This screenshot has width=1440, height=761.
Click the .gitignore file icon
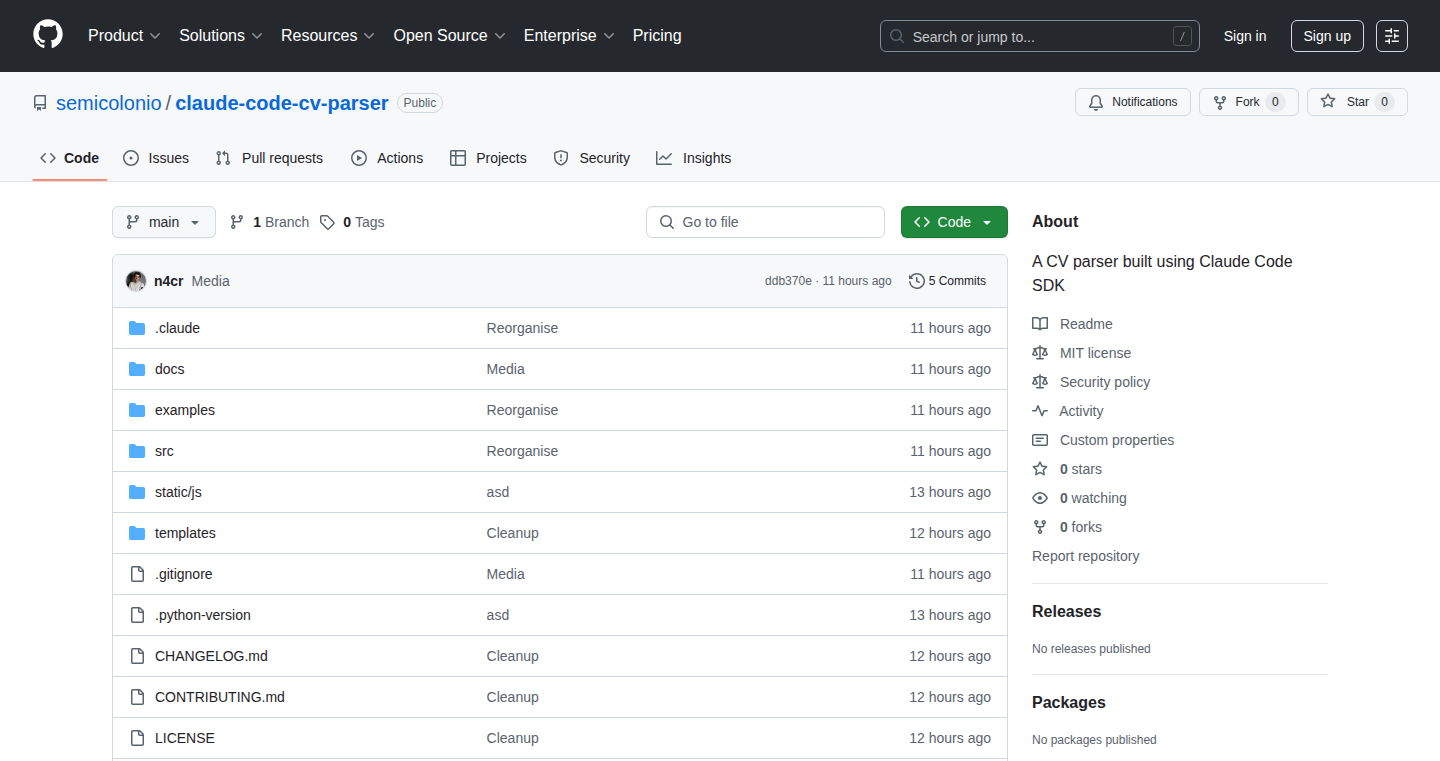click(137, 574)
